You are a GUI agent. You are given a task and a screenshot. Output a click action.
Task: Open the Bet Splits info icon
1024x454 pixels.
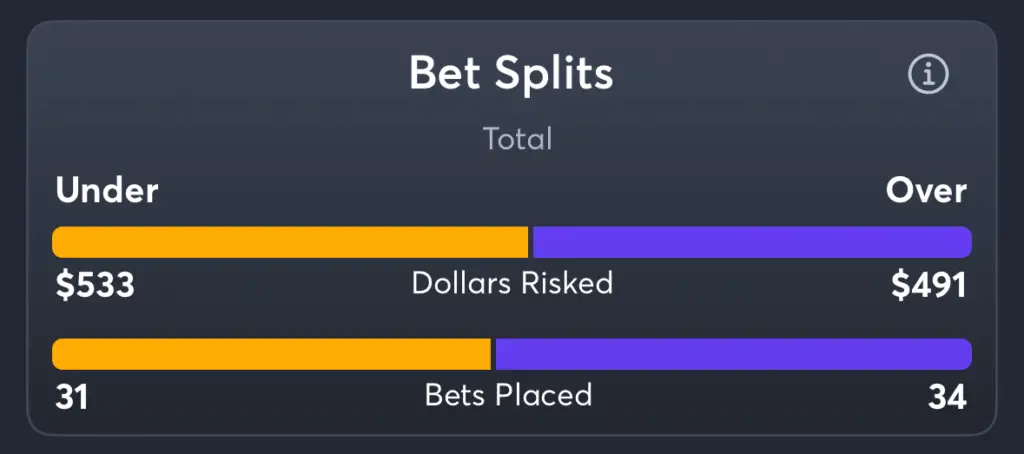(x=928, y=74)
